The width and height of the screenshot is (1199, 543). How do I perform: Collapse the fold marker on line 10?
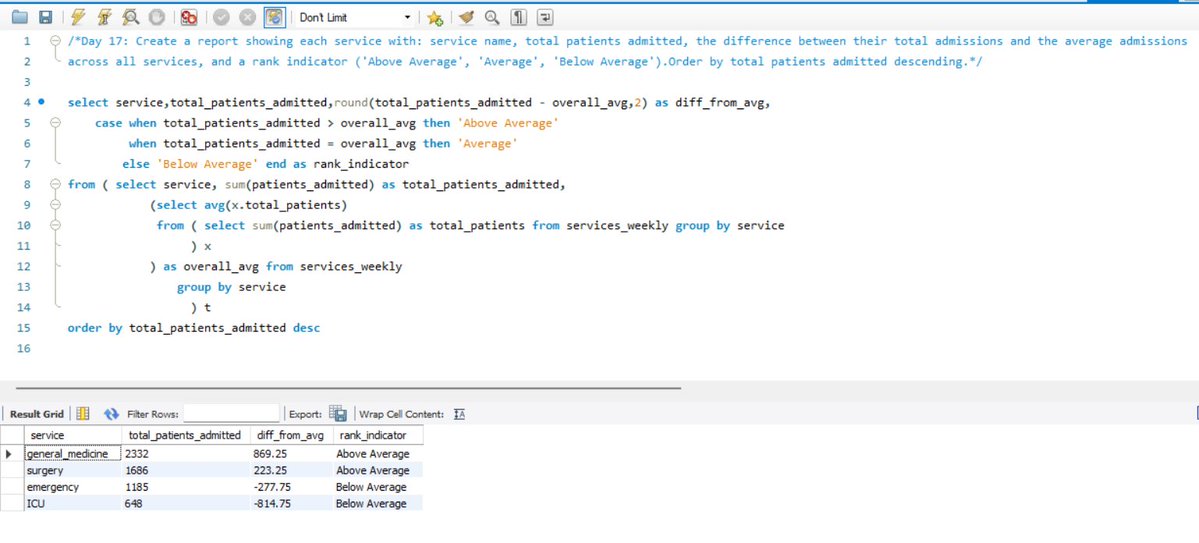pyautogui.click(x=54, y=226)
